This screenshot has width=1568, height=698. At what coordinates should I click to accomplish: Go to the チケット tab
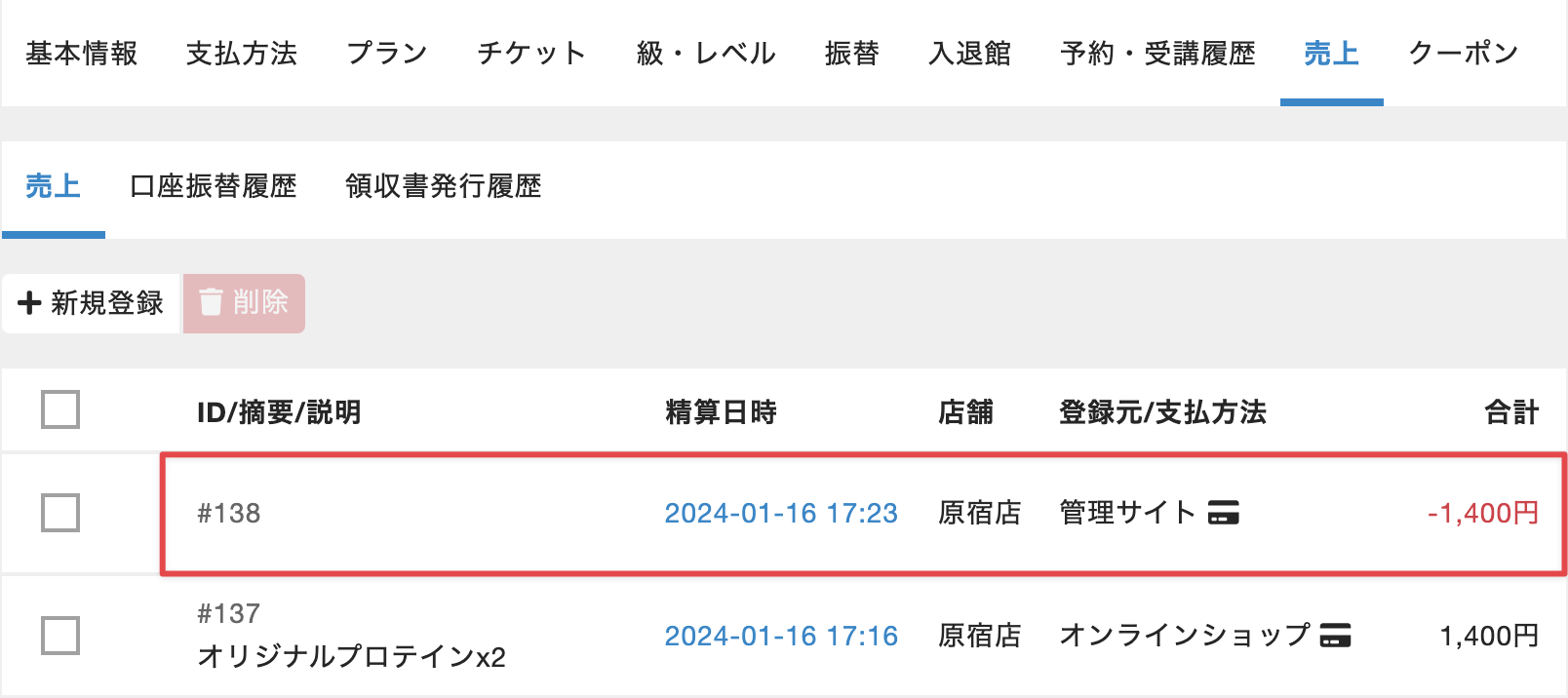pos(531,54)
